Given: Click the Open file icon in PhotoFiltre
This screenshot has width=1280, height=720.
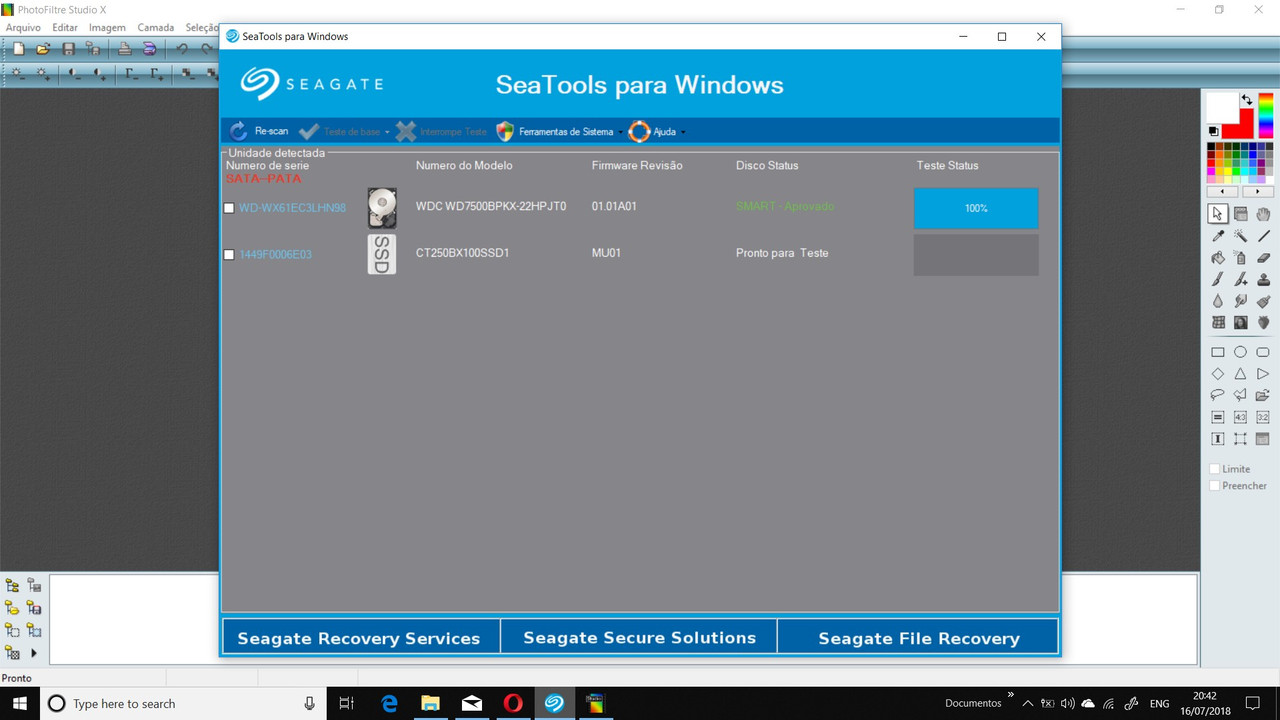Looking at the screenshot, I should click(43, 48).
